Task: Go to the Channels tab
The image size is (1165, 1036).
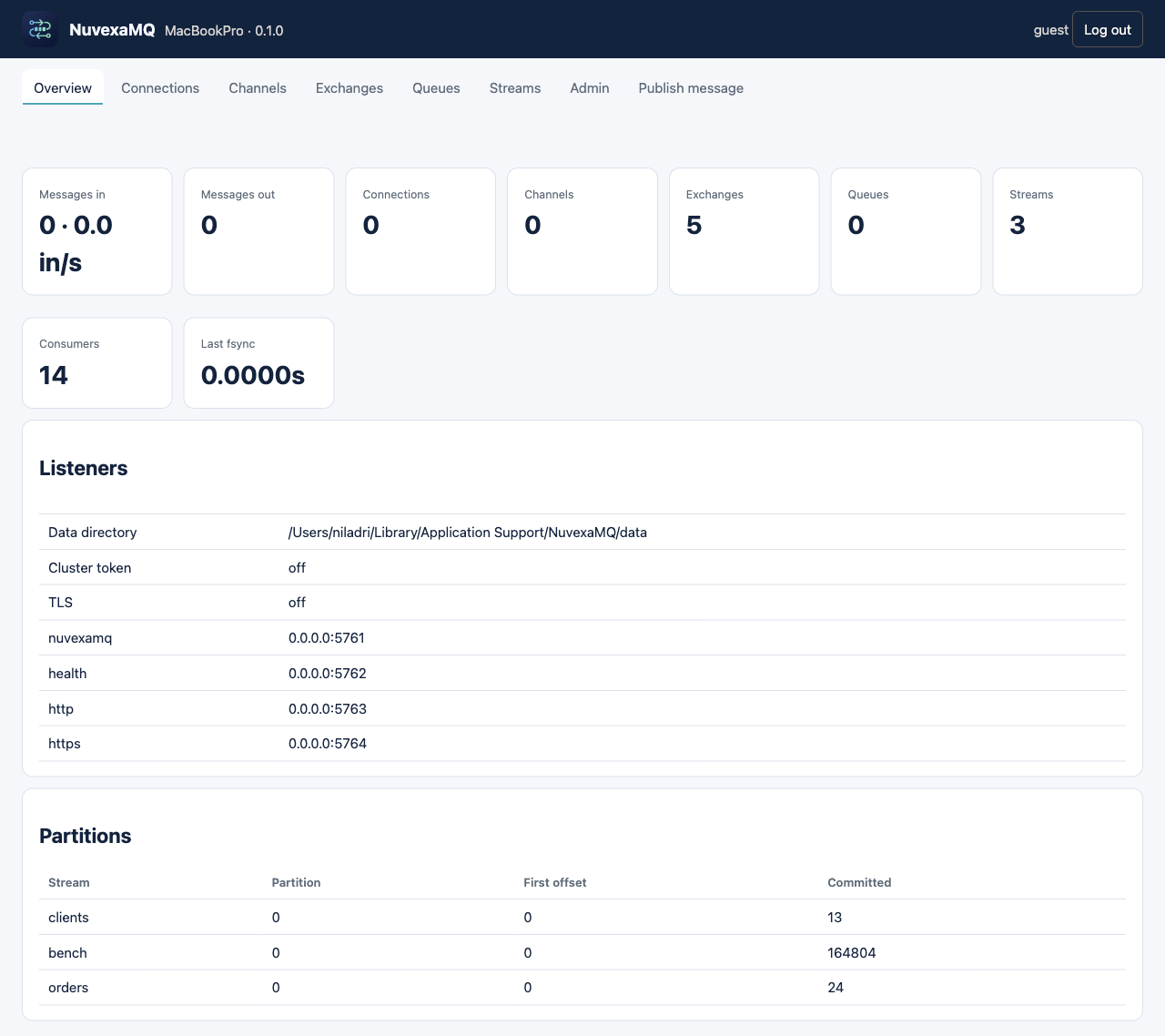Action: tap(258, 88)
